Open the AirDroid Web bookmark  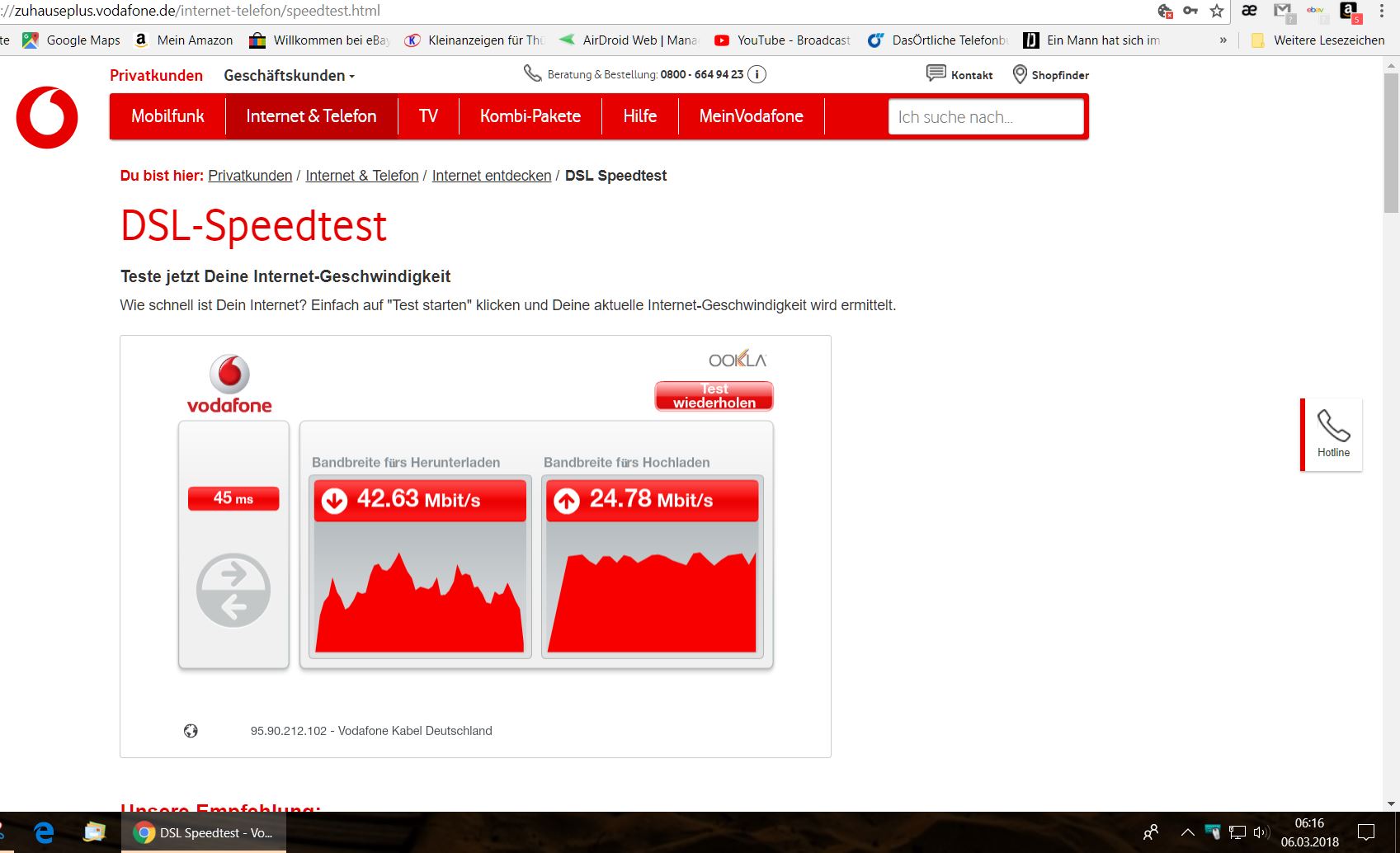pos(629,40)
